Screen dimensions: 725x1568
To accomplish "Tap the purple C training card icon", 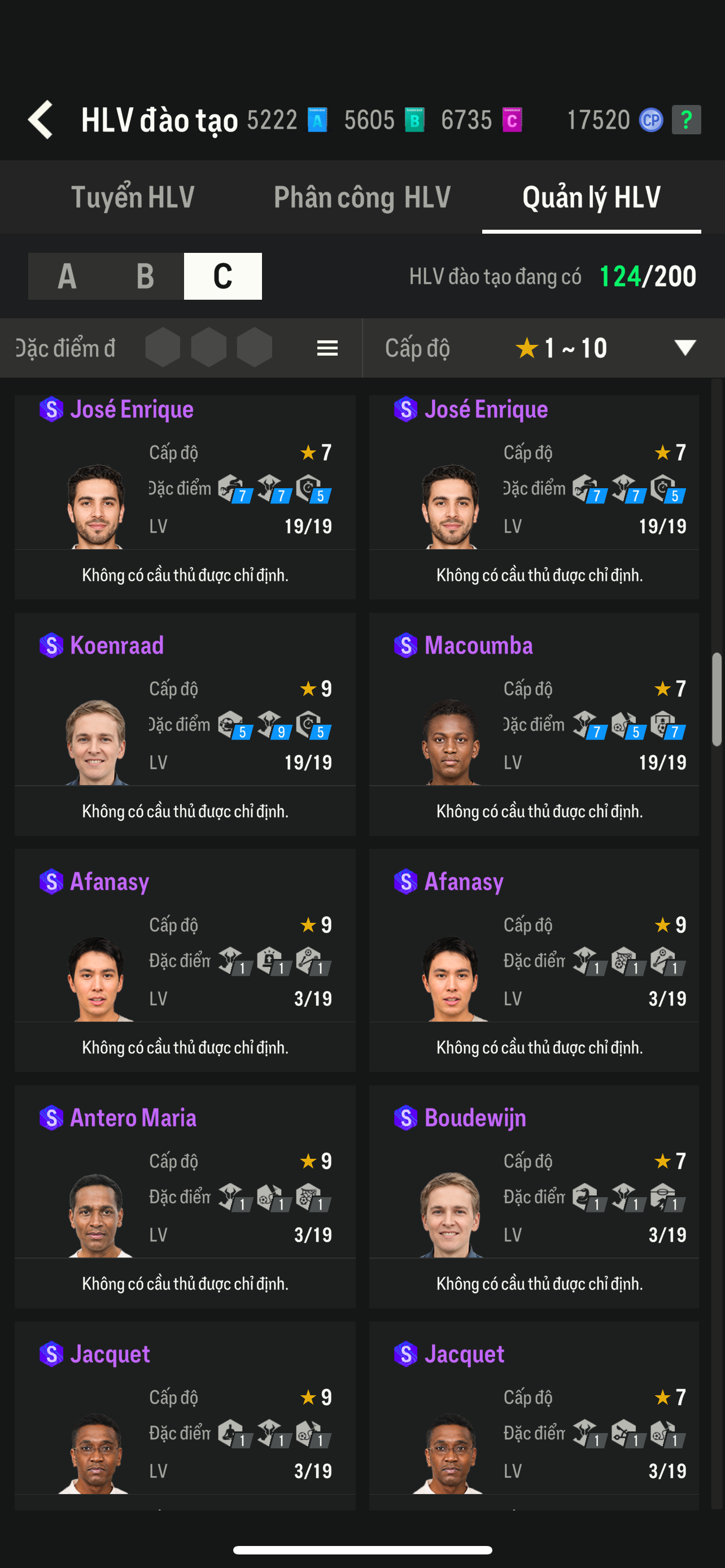I will [512, 120].
